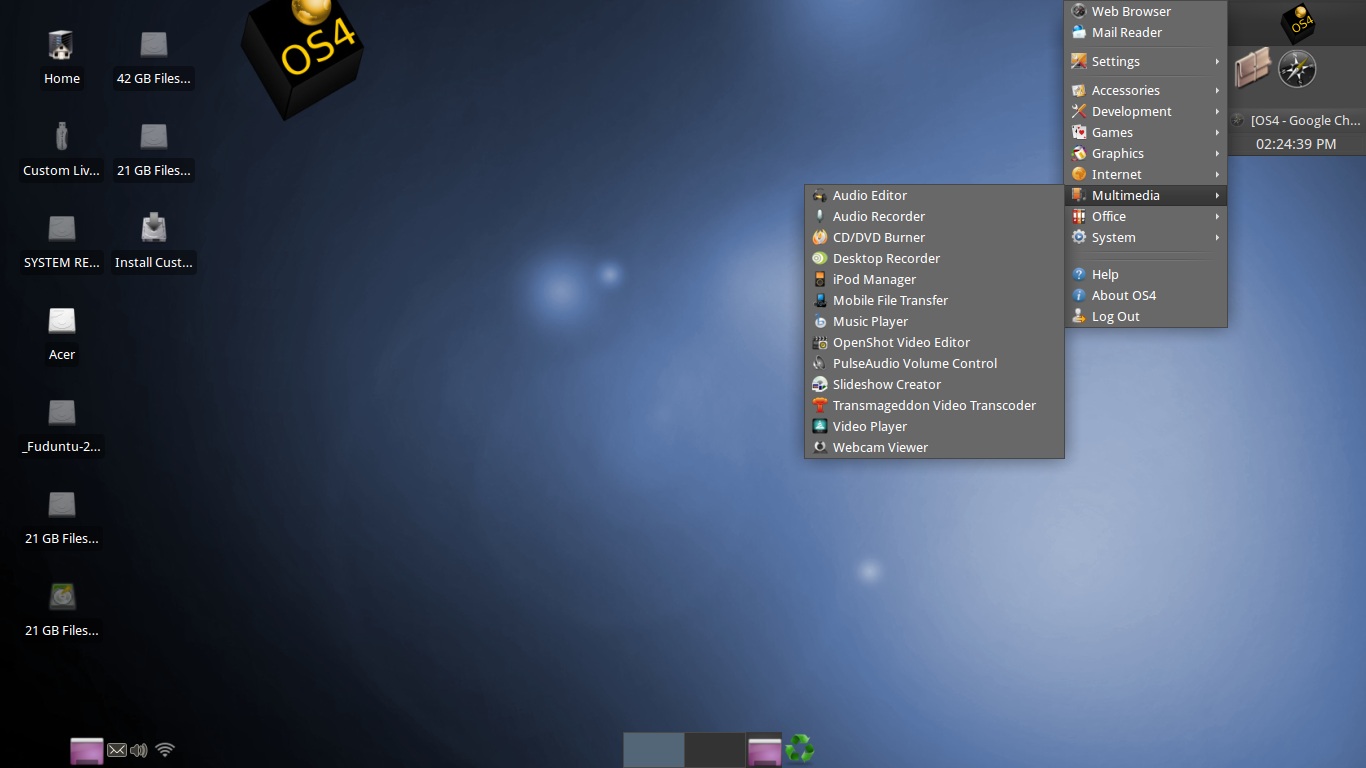Open Video Player from the submenu
1366x768 pixels.
934,427
